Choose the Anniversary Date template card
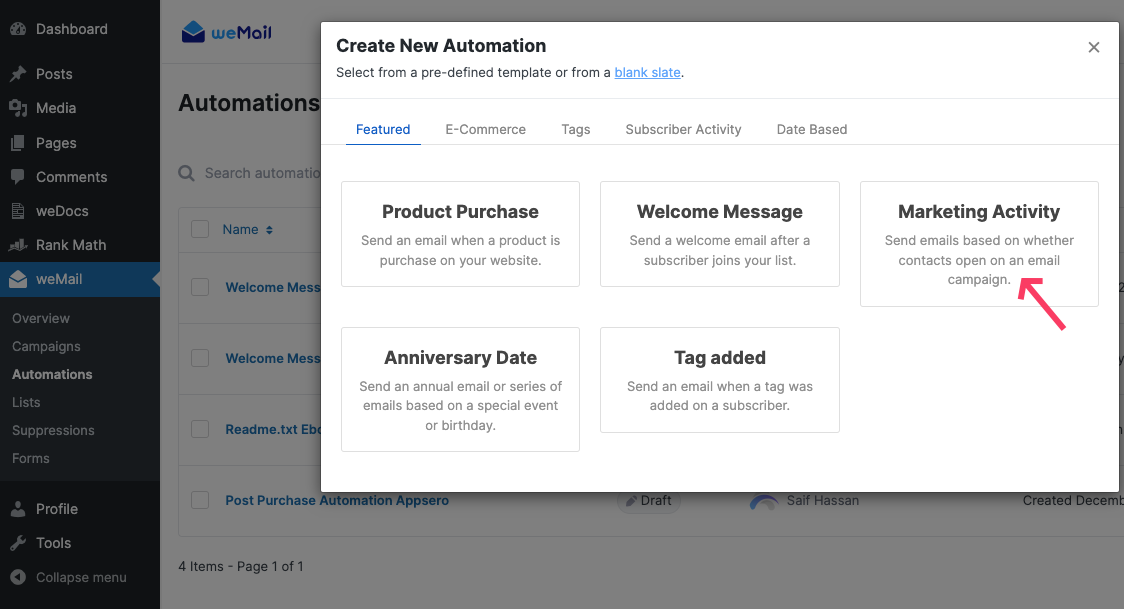Screen dimensions: 1124x609 pos(460,389)
